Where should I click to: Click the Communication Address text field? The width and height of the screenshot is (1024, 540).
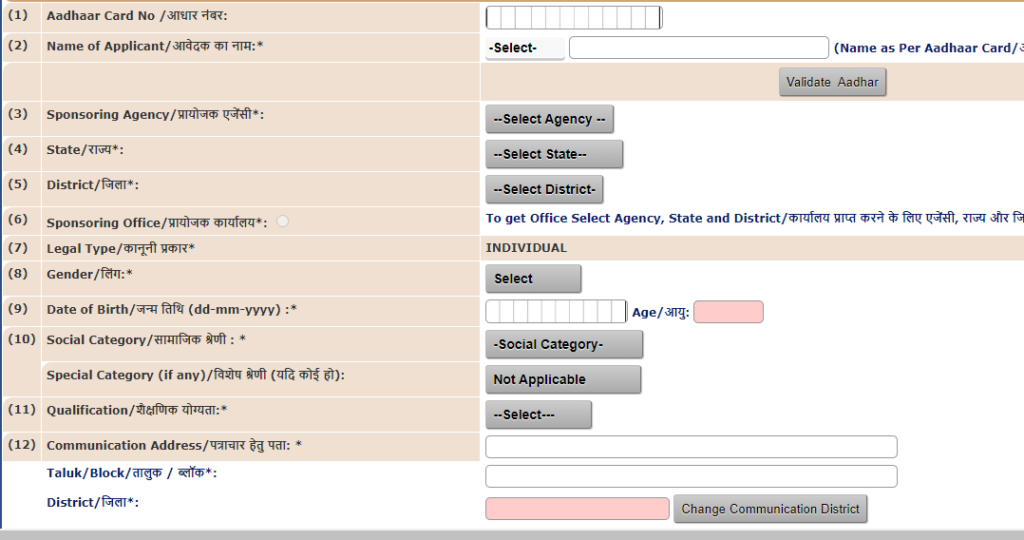click(691, 447)
